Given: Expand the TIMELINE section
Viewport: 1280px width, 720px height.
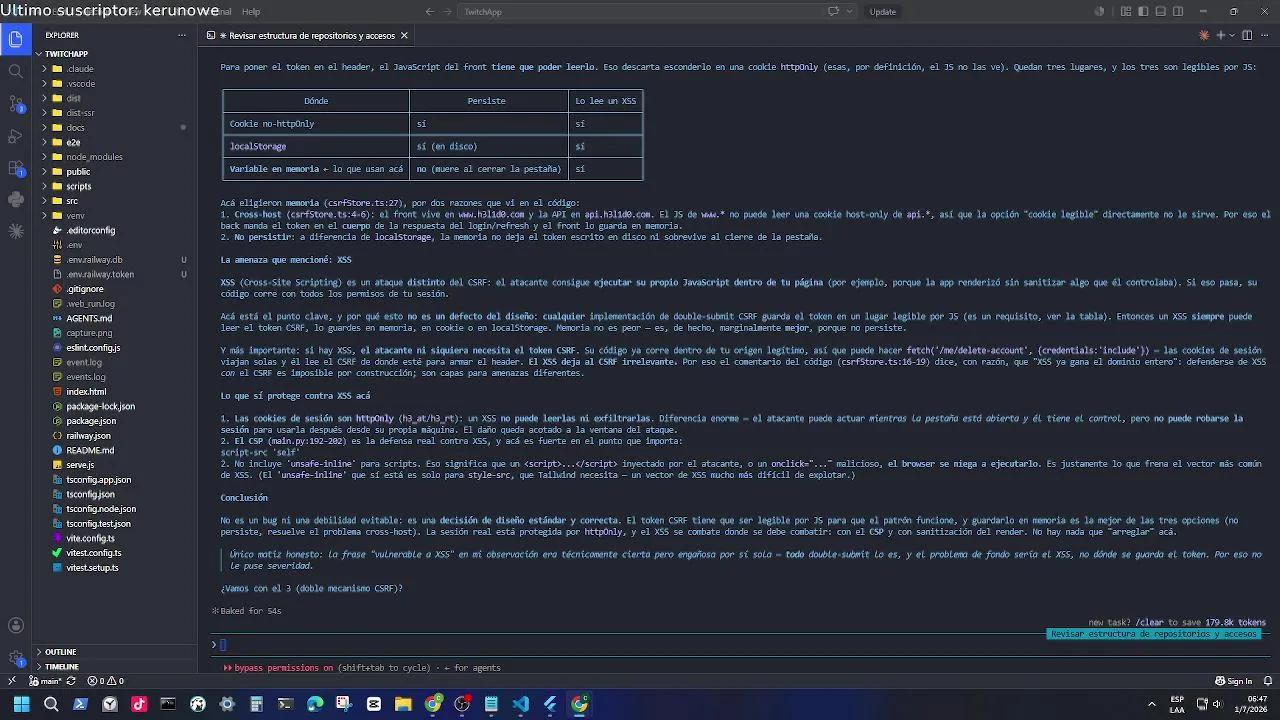Looking at the screenshot, I should point(60,666).
